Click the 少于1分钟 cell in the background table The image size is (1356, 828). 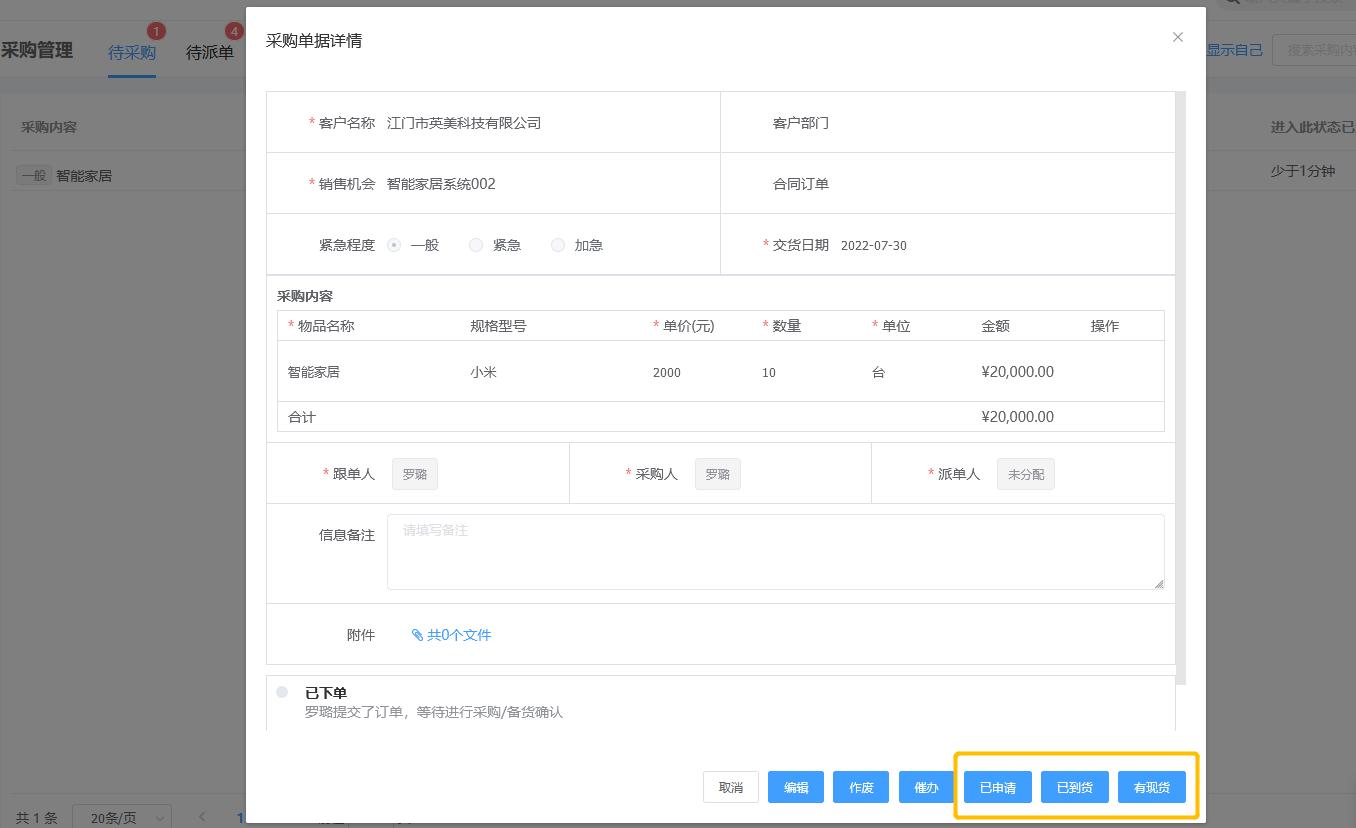pos(1303,171)
